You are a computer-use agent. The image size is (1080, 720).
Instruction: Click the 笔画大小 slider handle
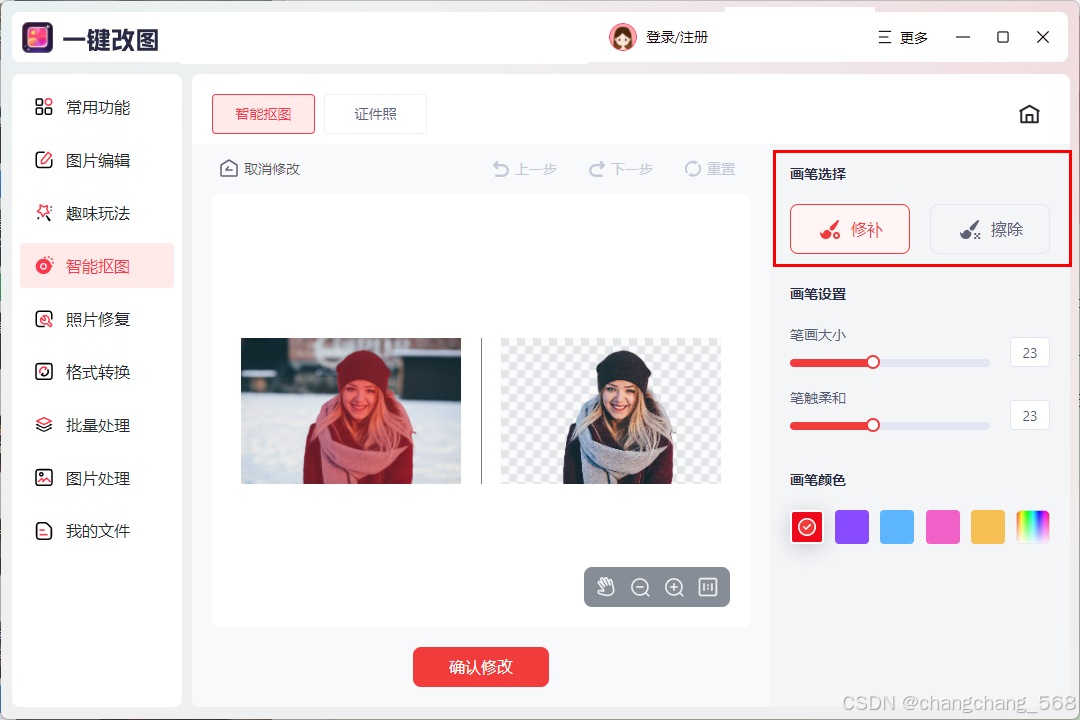point(873,362)
